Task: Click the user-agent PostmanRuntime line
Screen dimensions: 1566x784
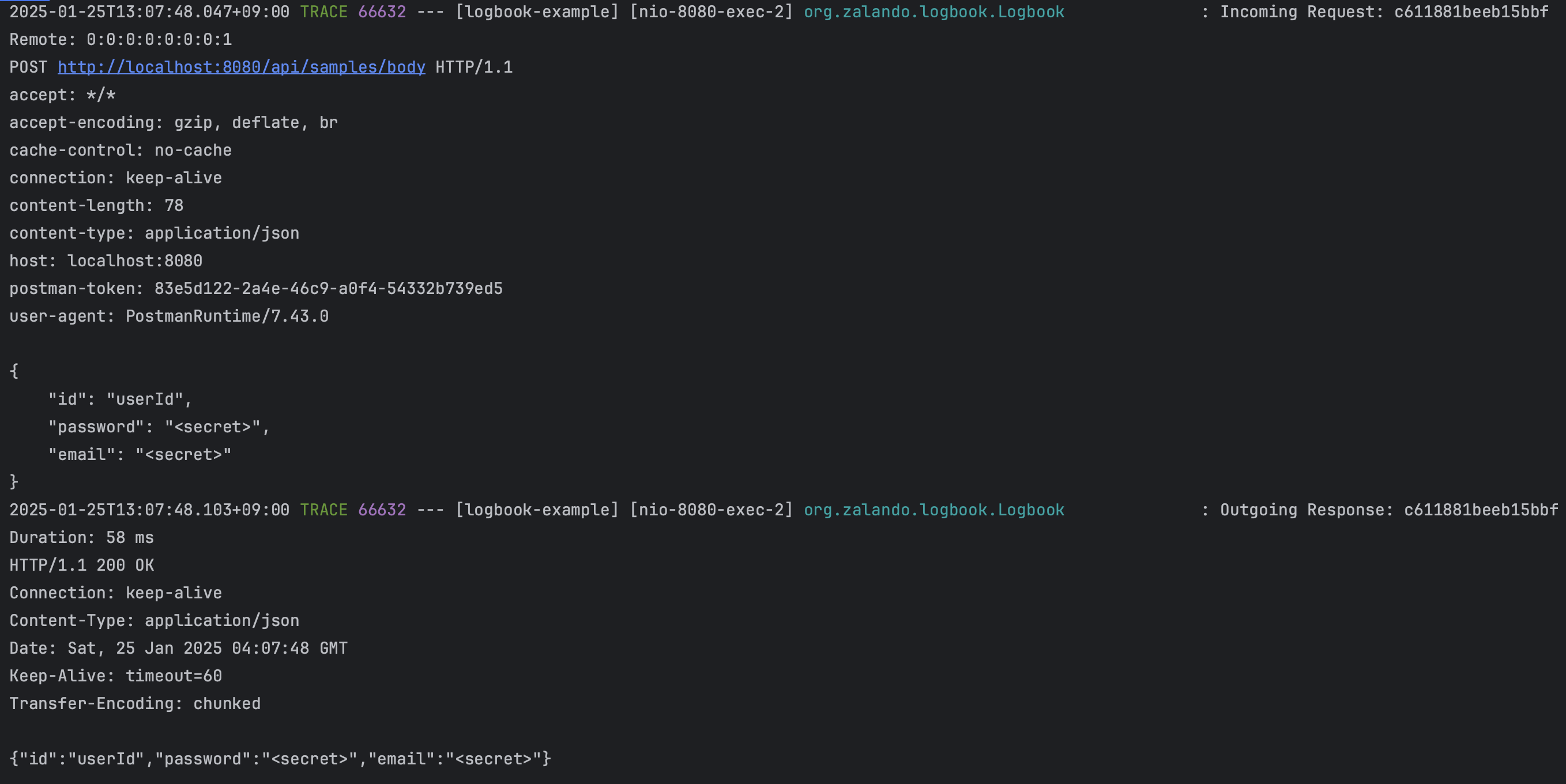Action: click(169, 316)
